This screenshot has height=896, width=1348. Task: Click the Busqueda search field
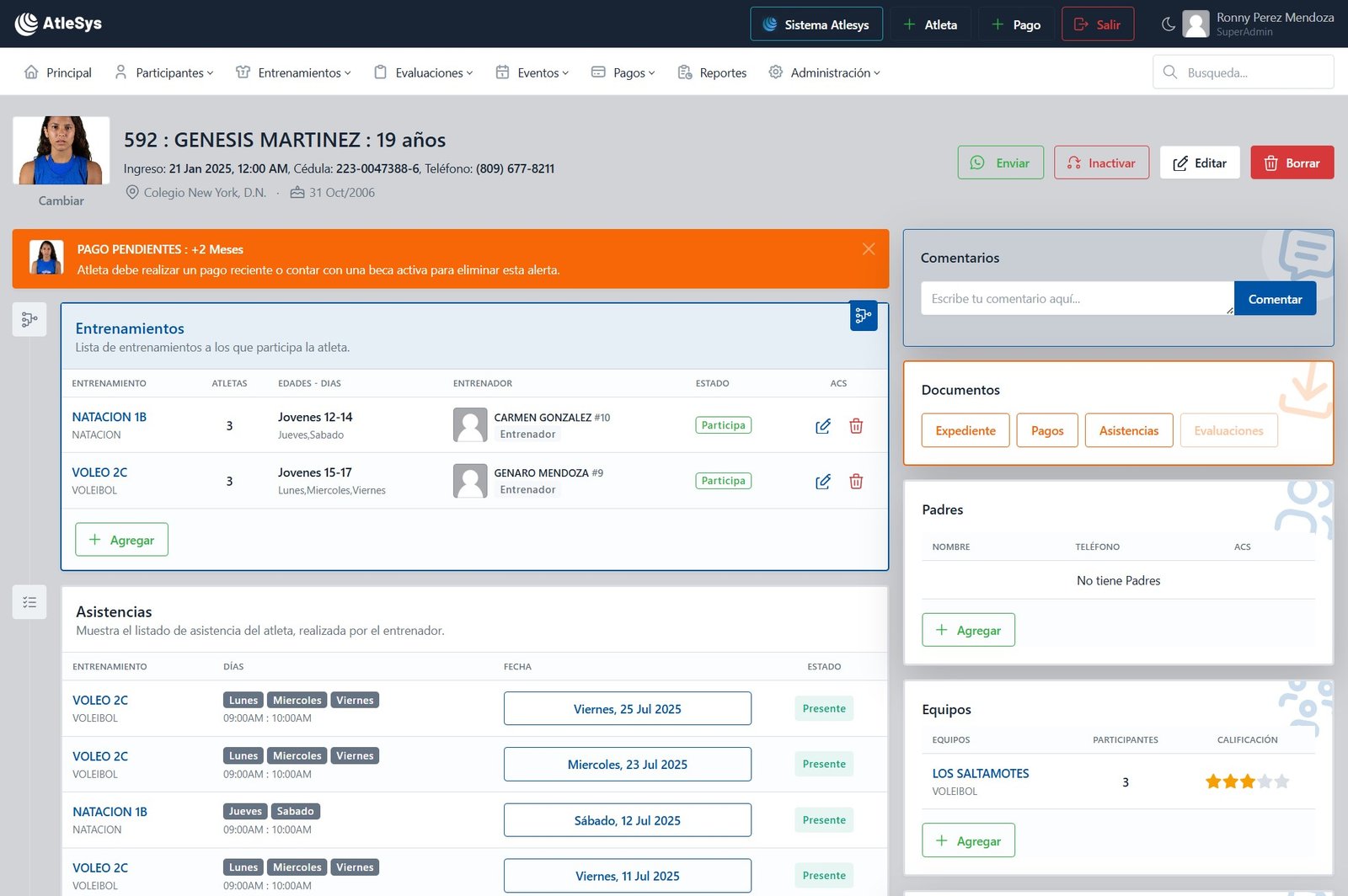[x=1243, y=72]
